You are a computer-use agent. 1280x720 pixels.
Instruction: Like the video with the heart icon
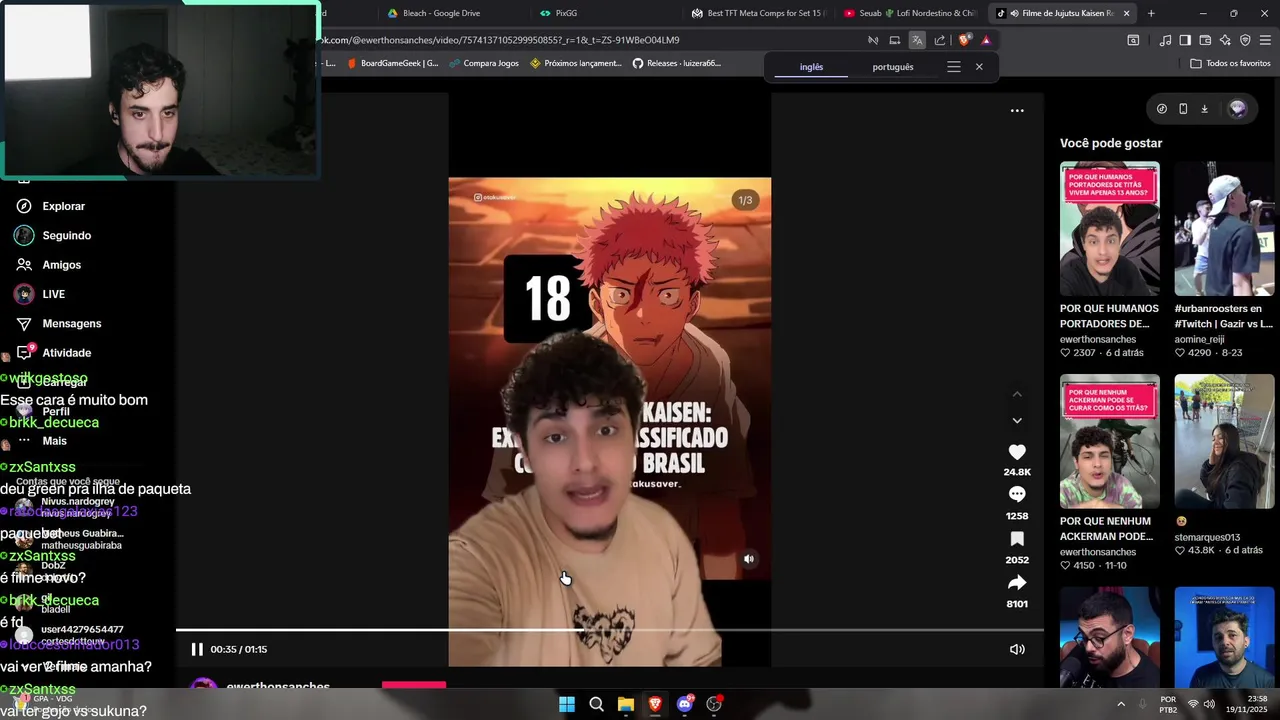(x=1017, y=452)
